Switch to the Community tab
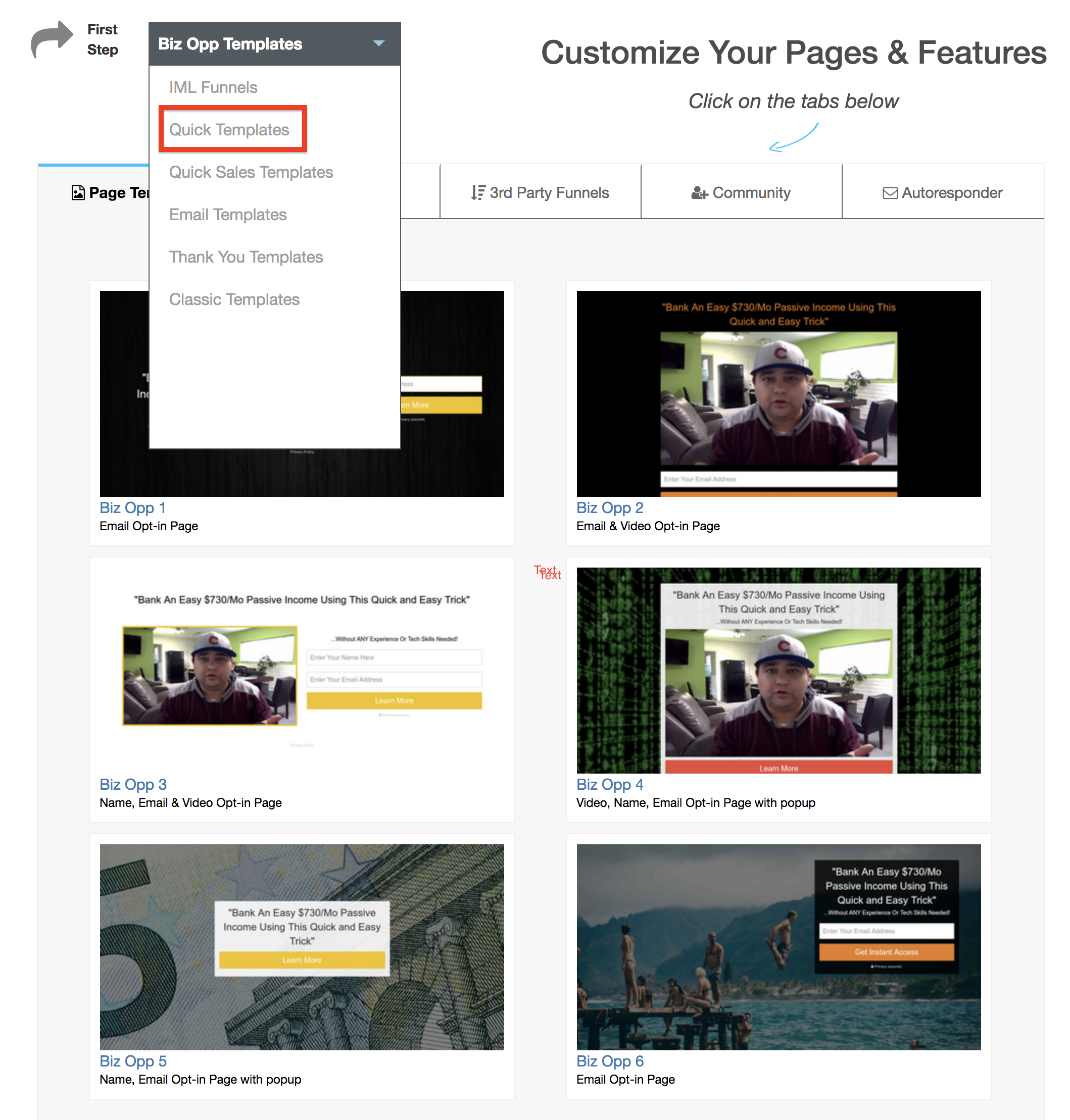This screenshot has width=1070, height=1120. pyautogui.click(x=741, y=192)
